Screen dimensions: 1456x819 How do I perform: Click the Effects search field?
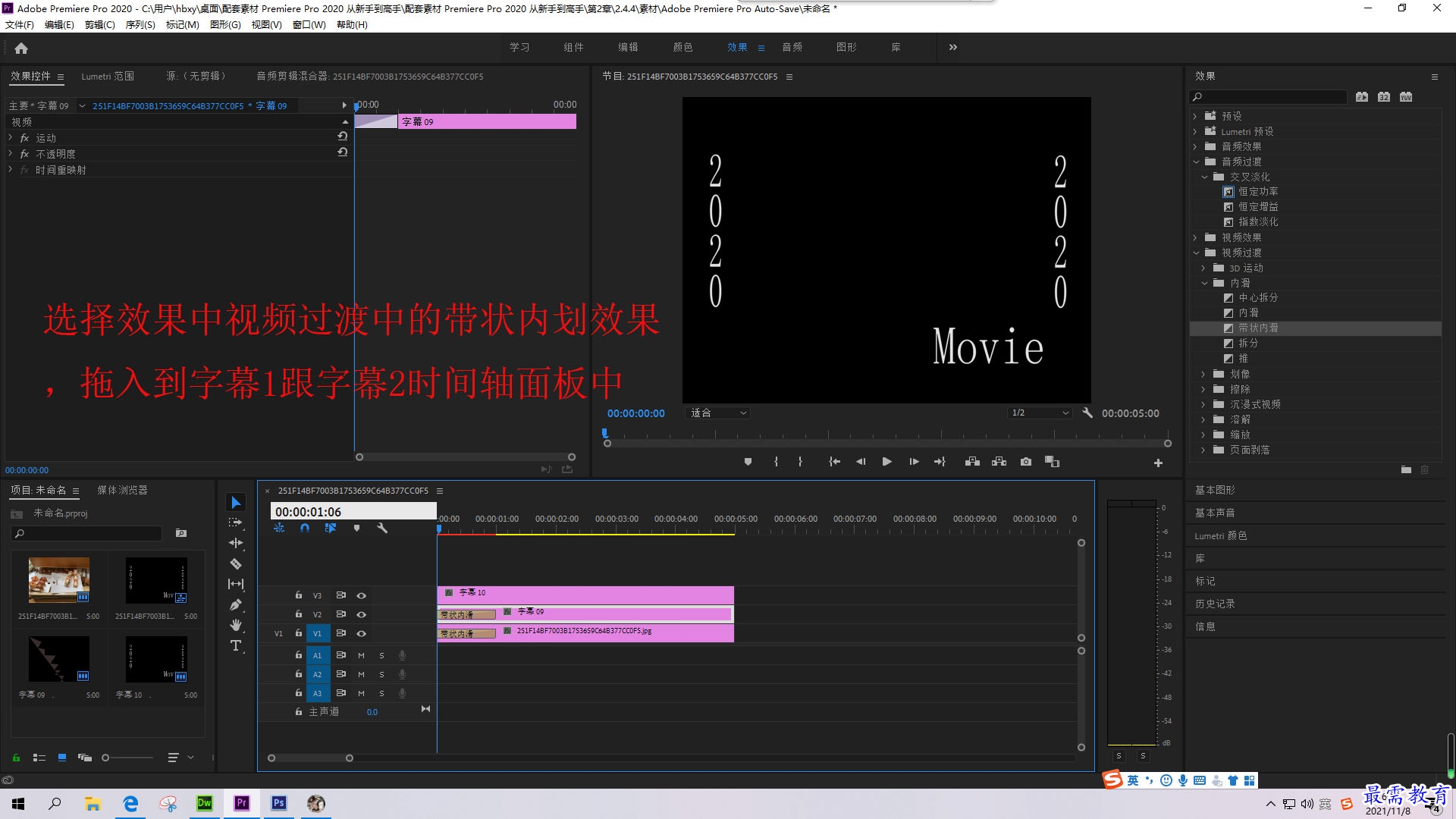coord(1268,97)
